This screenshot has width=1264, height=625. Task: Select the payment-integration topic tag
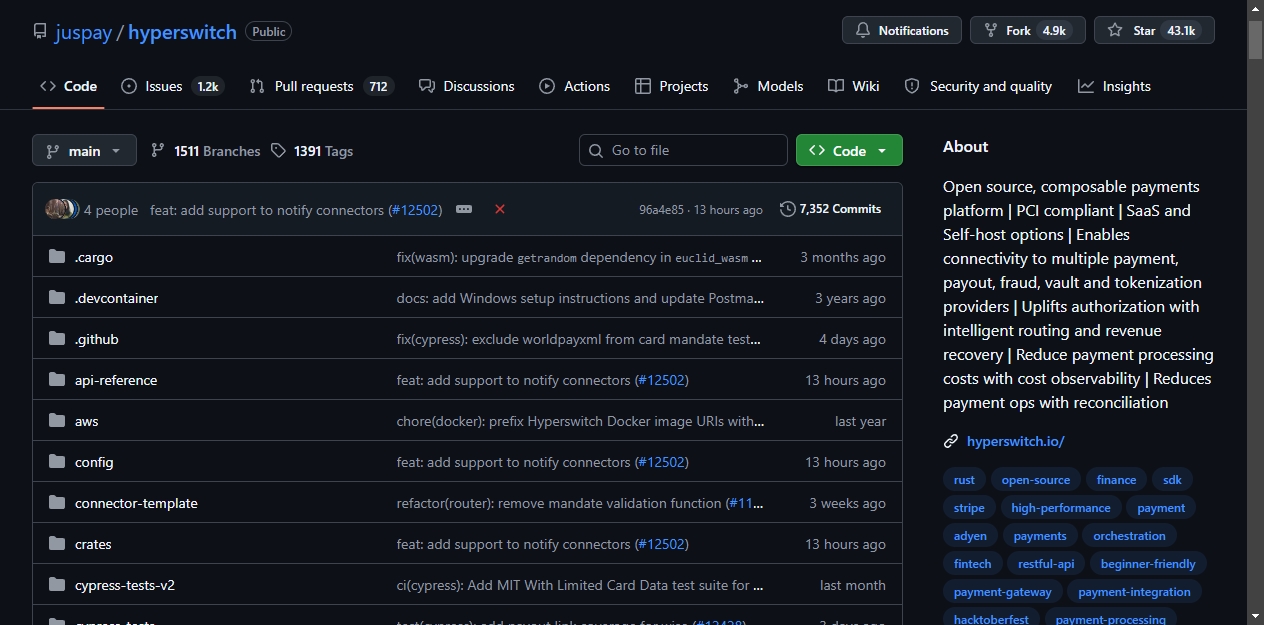click(1134, 592)
